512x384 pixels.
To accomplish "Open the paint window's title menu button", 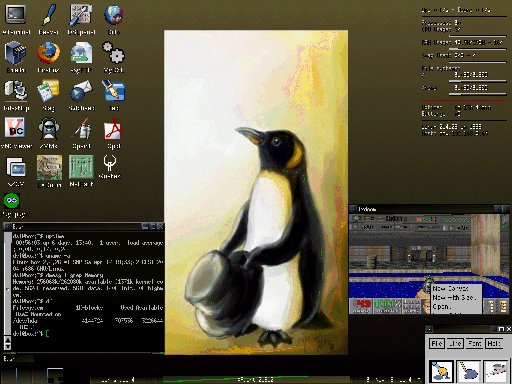I will pos(429,329).
